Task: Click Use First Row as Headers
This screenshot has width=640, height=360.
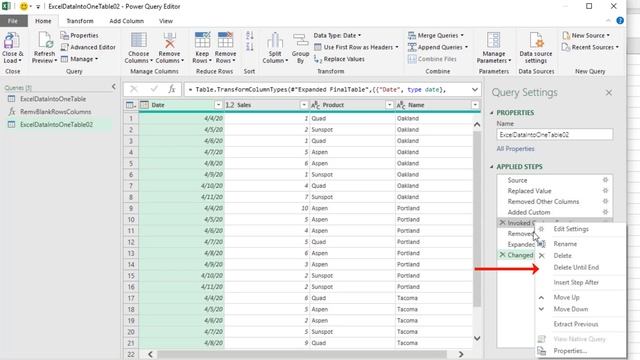Action: (356, 47)
